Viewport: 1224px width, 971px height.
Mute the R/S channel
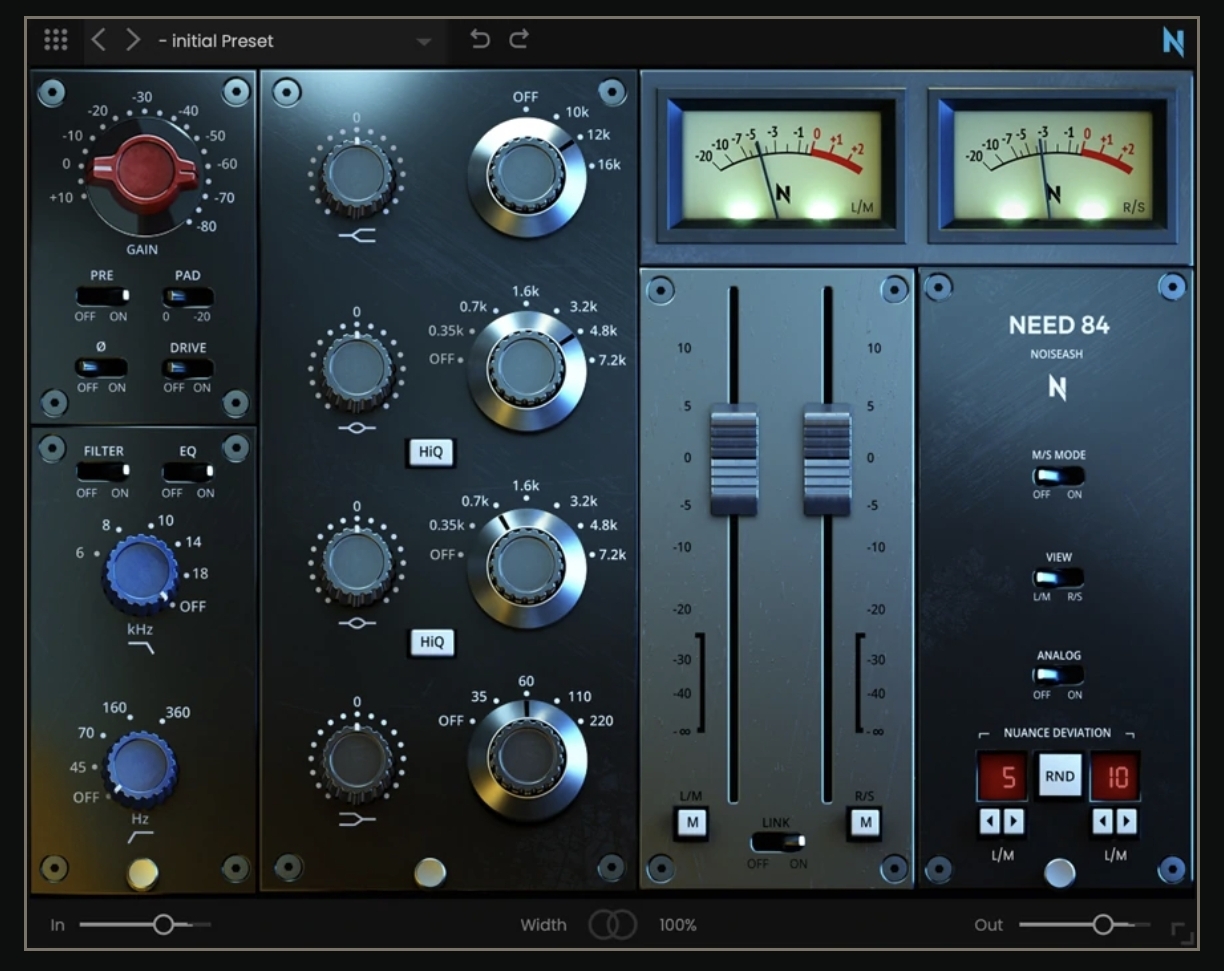pyautogui.click(x=864, y=823)
